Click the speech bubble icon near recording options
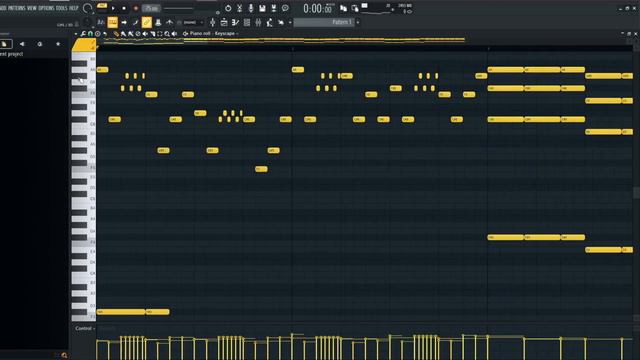The width and height of the screenshot is (640, 360). click(x=285, y=8)
